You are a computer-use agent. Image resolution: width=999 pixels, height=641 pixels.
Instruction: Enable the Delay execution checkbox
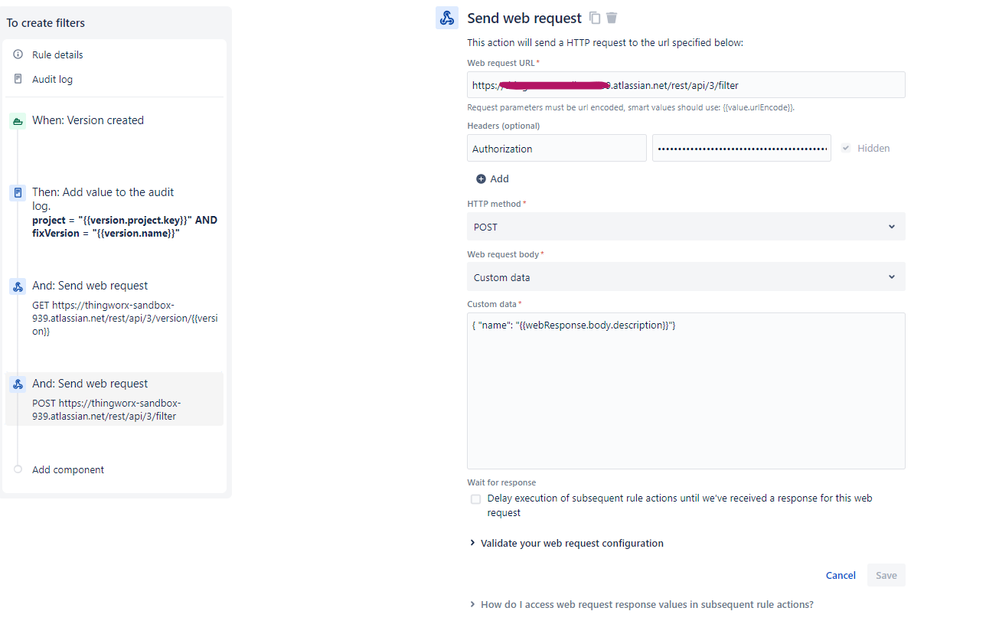(x=476, y=499)
